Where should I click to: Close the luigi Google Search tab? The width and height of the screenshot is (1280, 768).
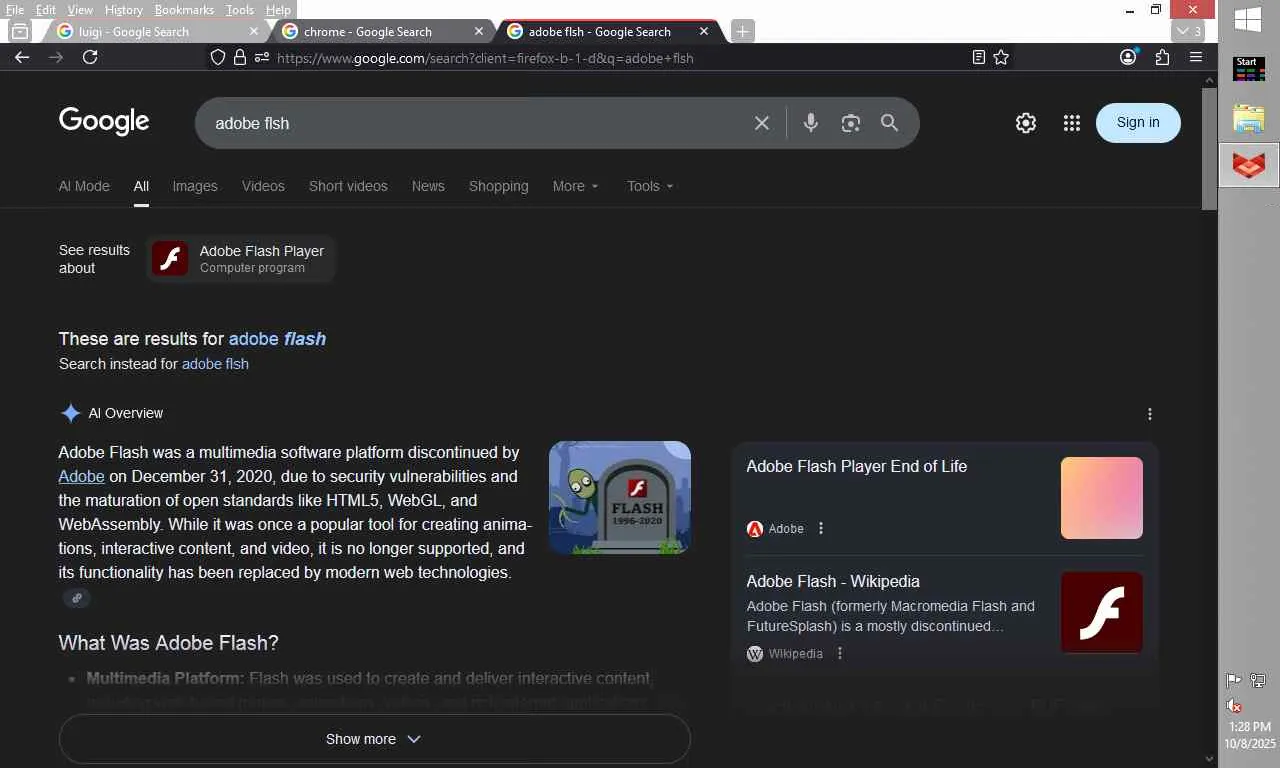[x=254, y=31]
